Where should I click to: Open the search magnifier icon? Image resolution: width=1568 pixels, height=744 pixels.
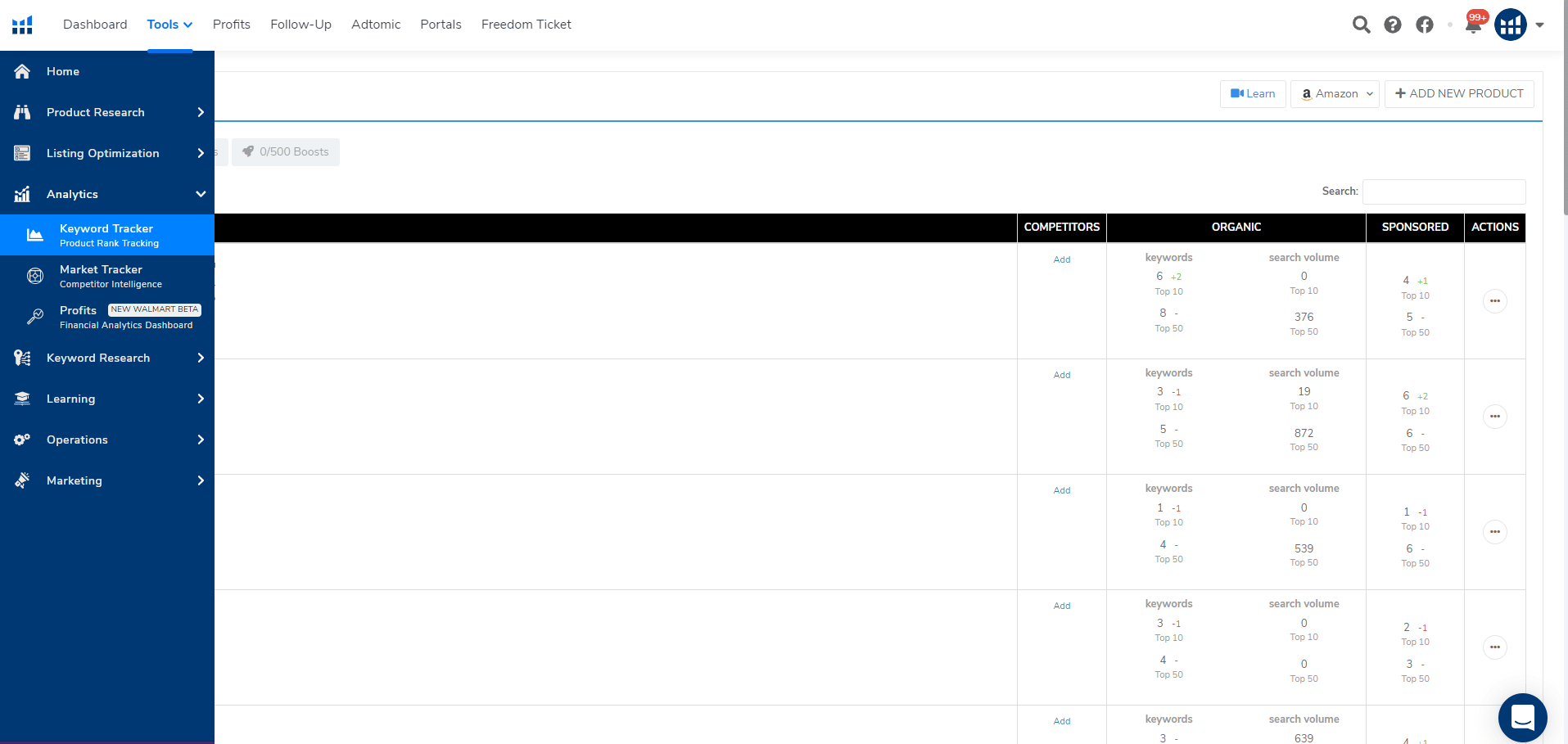pyautogui.click(x=1361, y=25)
